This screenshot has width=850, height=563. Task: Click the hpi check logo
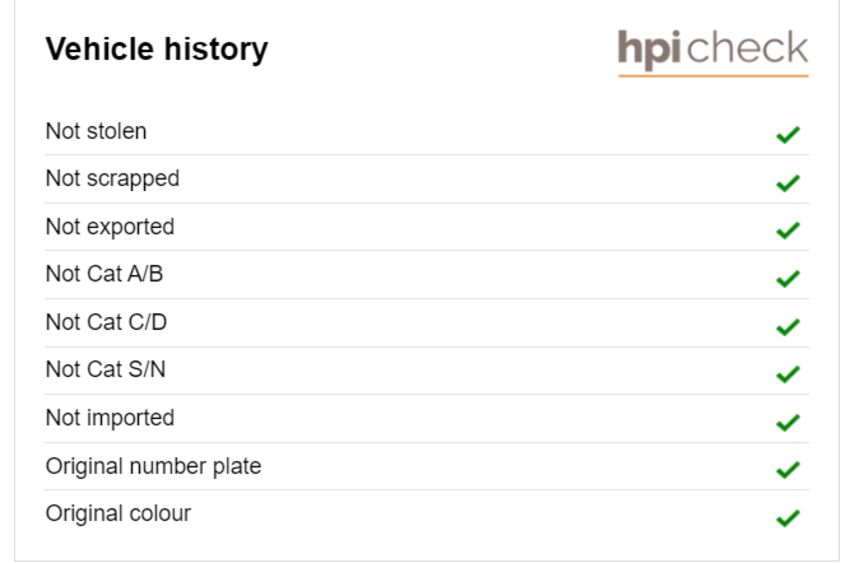[x=713, y=52]
